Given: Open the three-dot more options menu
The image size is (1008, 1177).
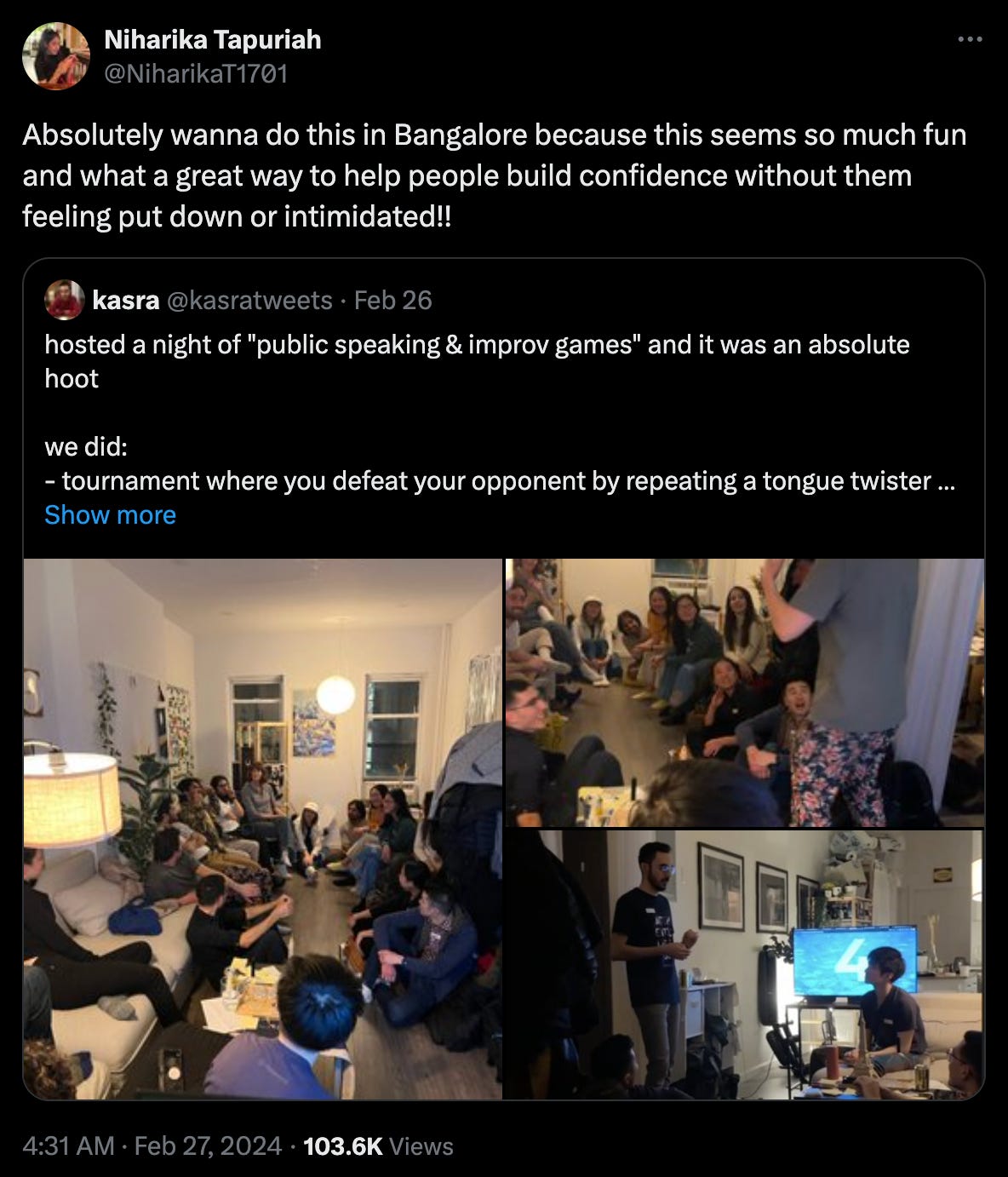Looking at the screenshot, I should (970, 39).
